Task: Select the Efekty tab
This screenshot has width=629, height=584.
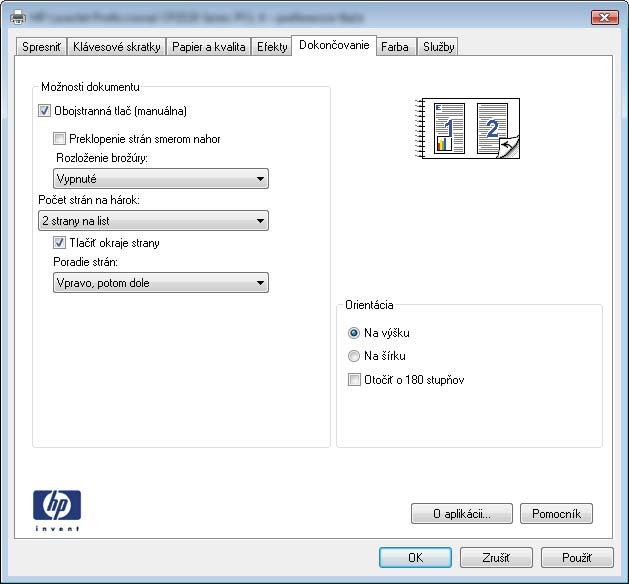Action: (272, 47)
